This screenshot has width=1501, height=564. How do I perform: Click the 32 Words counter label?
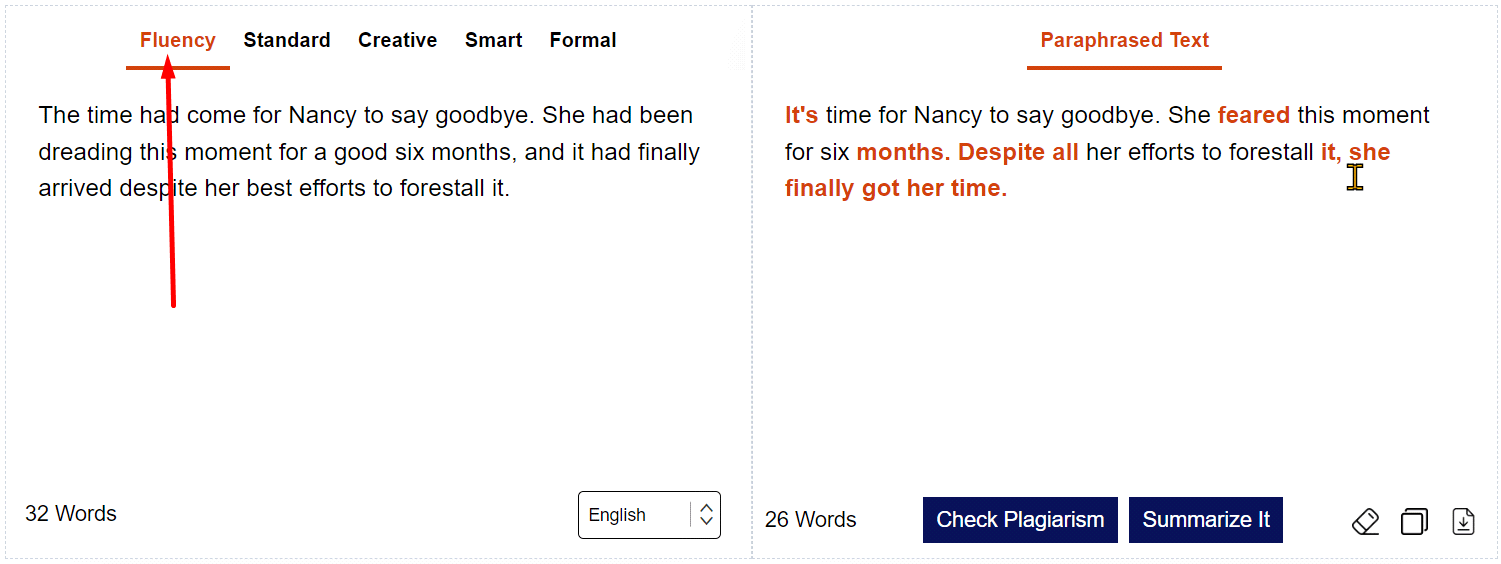coord(71,514)
